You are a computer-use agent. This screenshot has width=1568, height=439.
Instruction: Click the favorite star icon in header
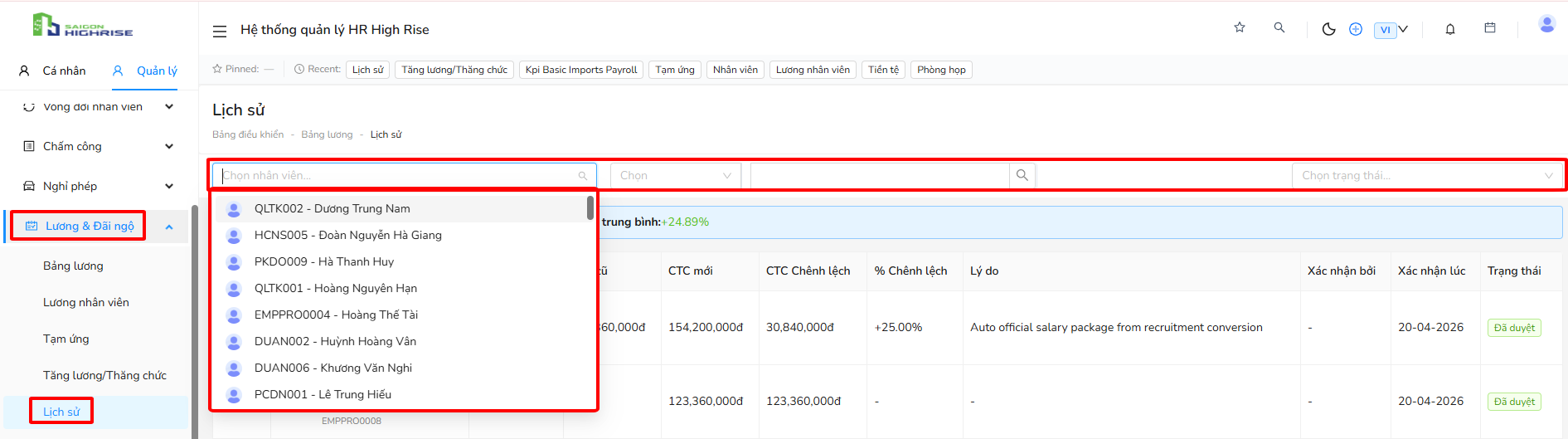[1240, 27]
